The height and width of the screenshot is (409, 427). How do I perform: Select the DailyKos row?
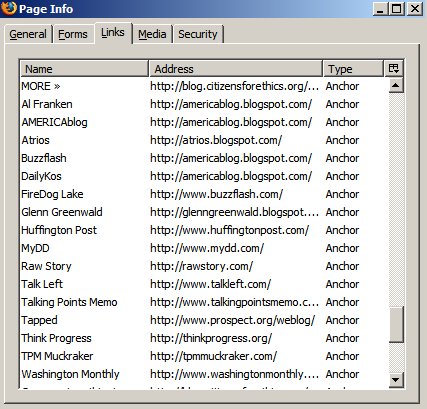204,176
